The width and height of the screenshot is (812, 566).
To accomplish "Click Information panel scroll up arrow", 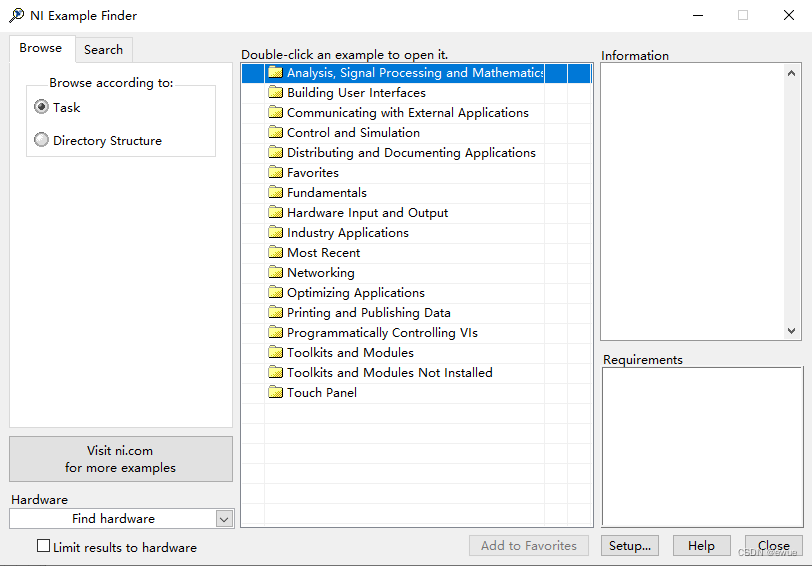I will [791, 73].
